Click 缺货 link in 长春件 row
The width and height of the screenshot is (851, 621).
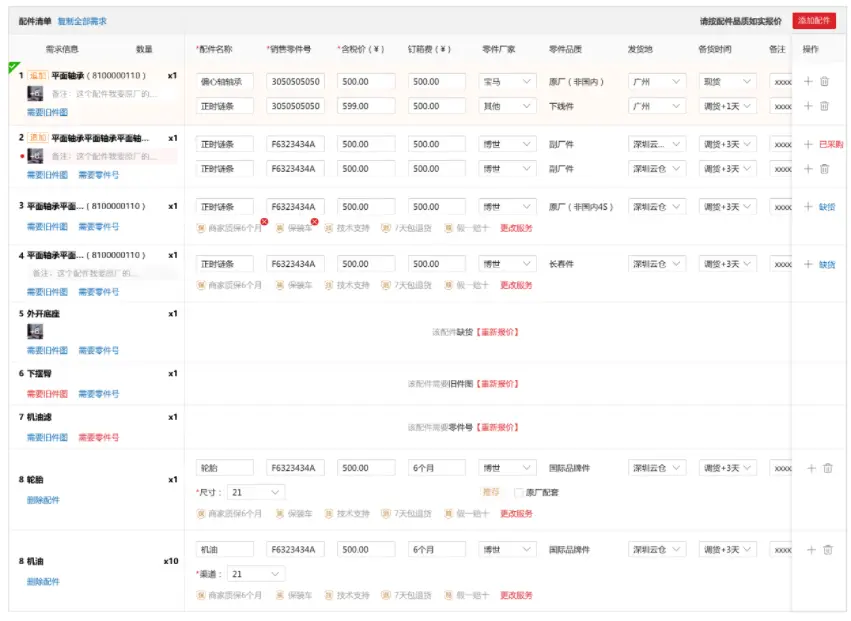[x=827, y=264]
